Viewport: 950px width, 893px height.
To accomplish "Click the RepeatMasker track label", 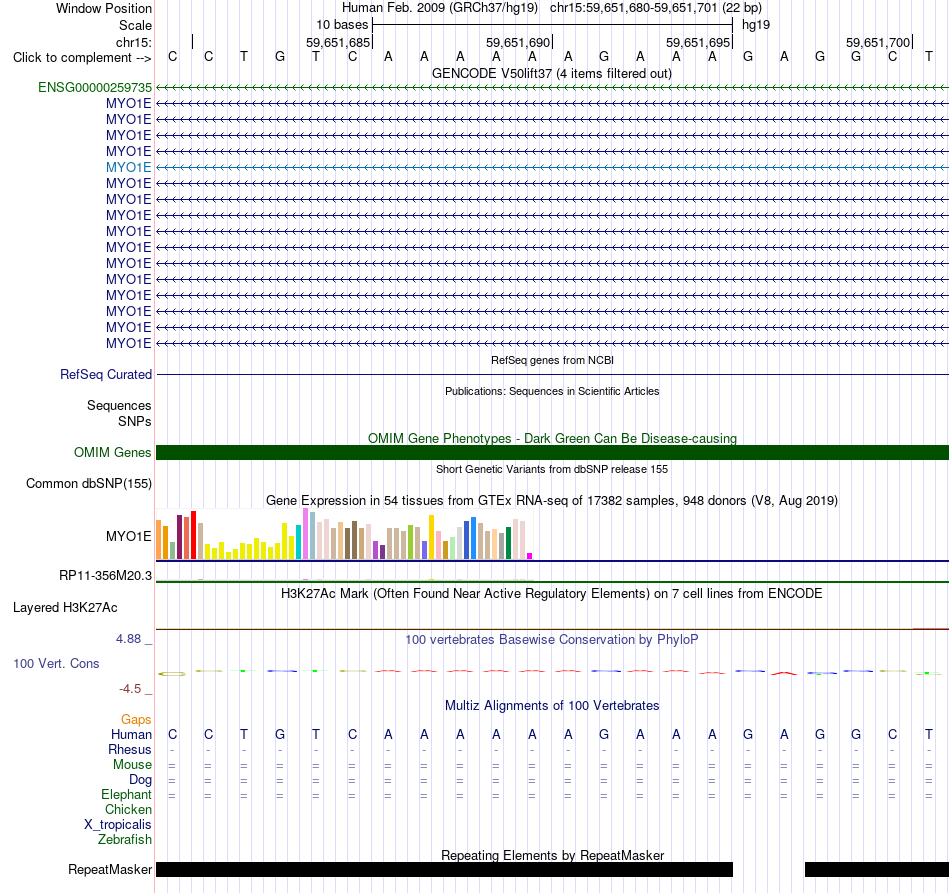I will point(110,869).
